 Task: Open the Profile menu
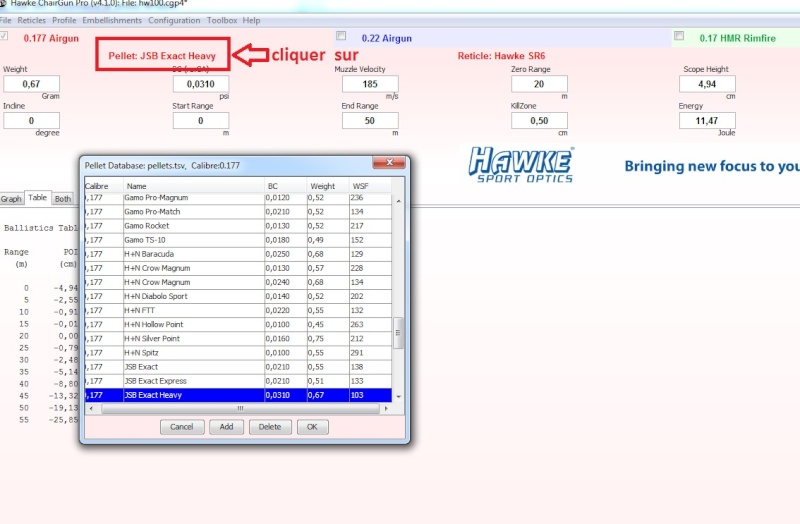point(64,20)
